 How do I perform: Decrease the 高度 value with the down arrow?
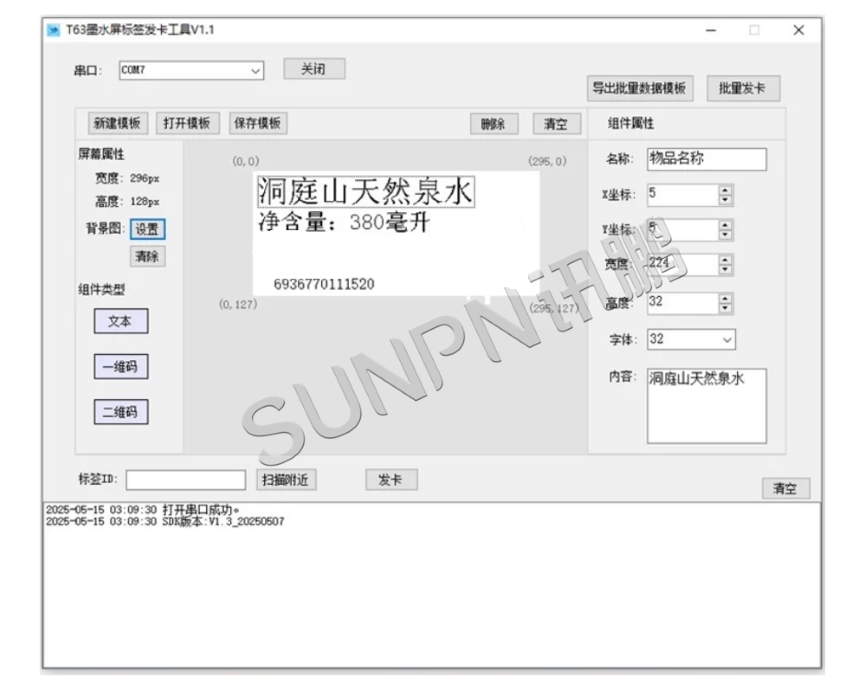[725, 308]
